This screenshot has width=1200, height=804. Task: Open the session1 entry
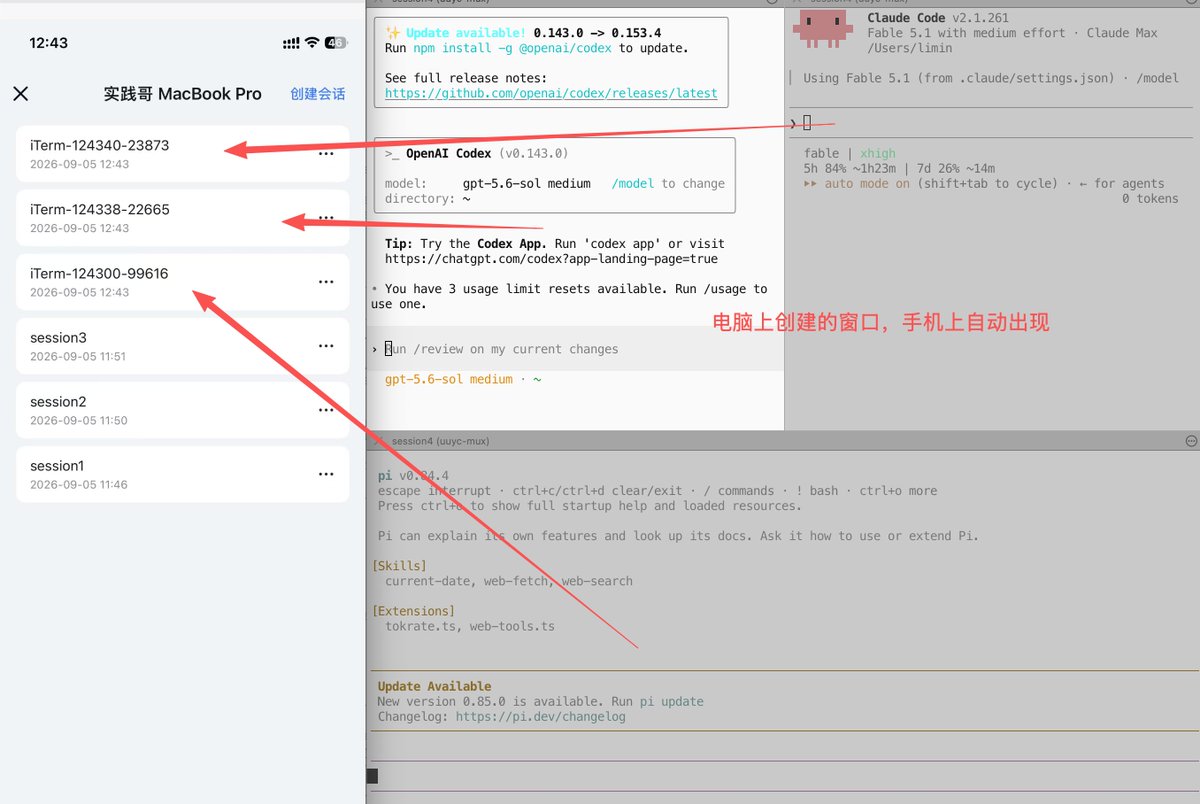click(183, 474)
